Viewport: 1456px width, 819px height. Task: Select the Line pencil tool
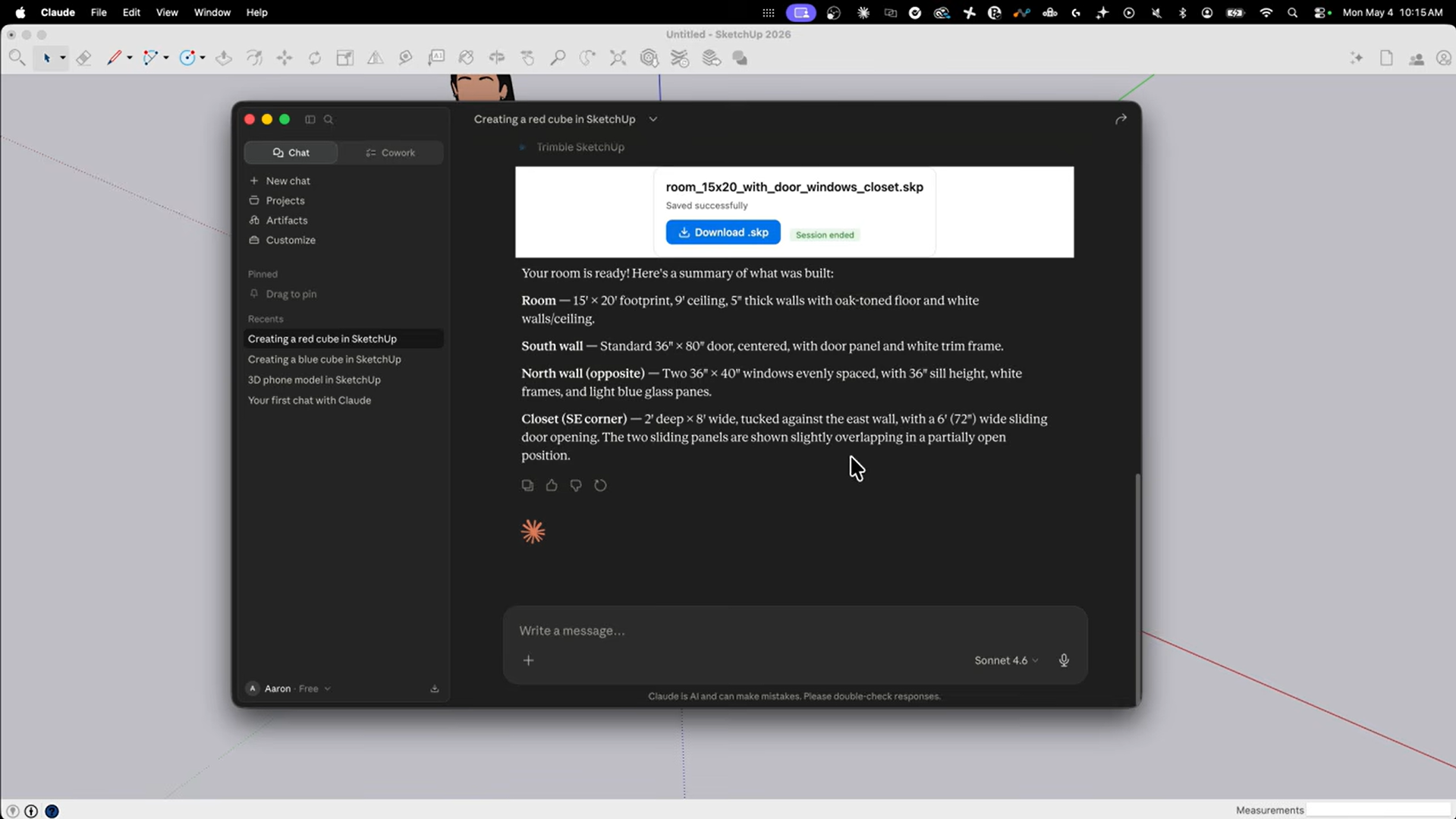[115, 58]
